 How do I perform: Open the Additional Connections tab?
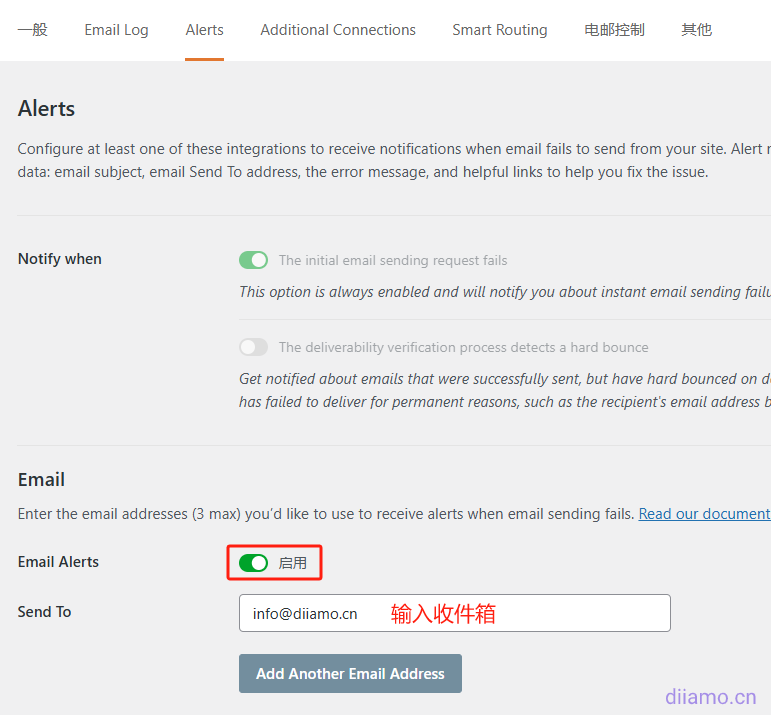click(x=338, y=30)
